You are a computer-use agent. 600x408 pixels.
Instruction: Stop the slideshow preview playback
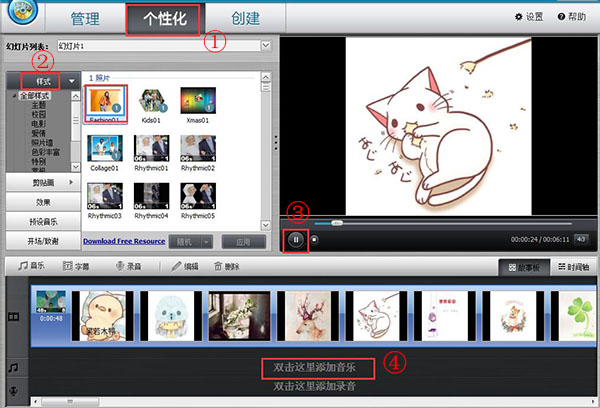point(314,240)
